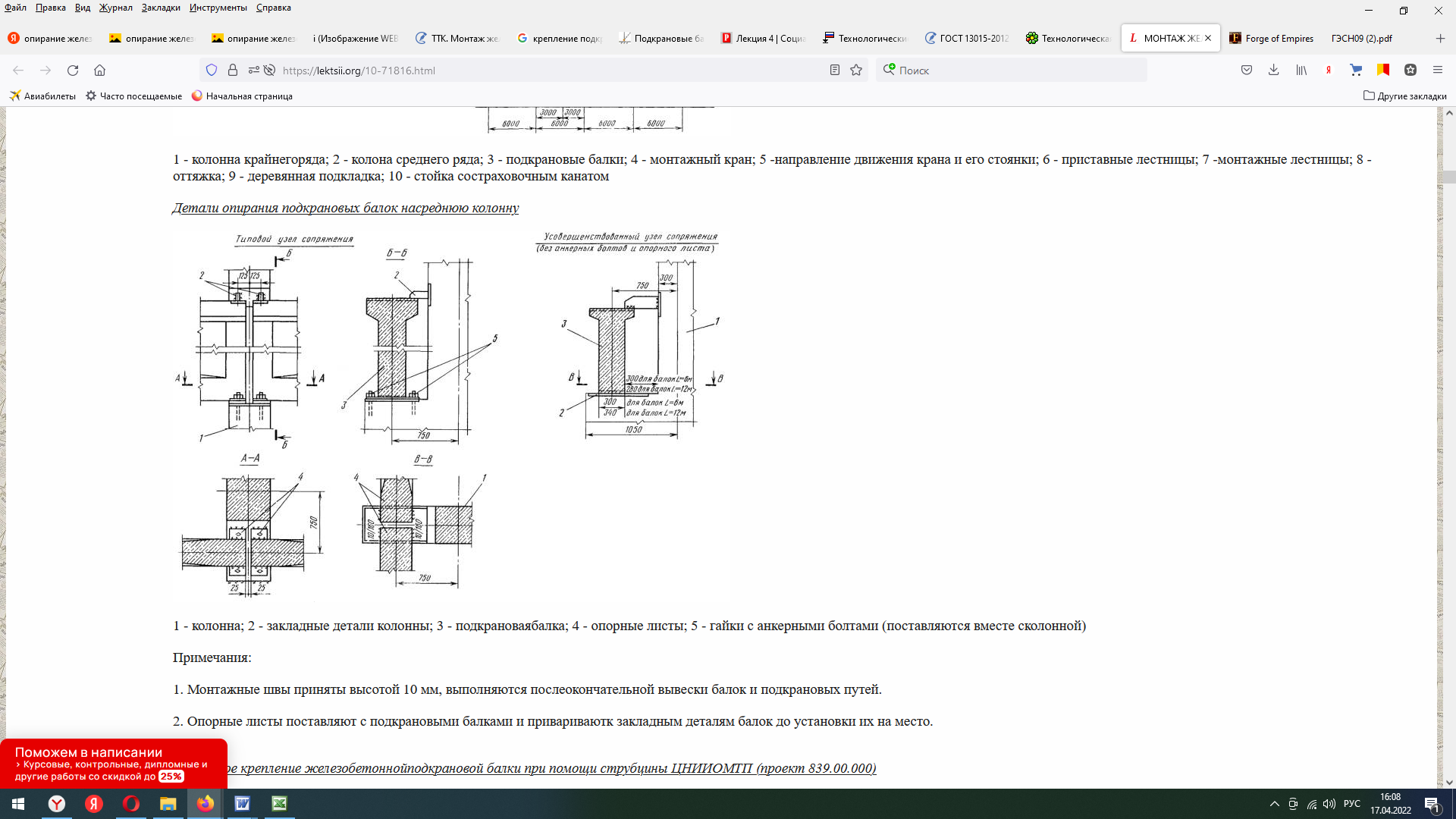
Task: Open the Справка menu
Action: point(274,8)
